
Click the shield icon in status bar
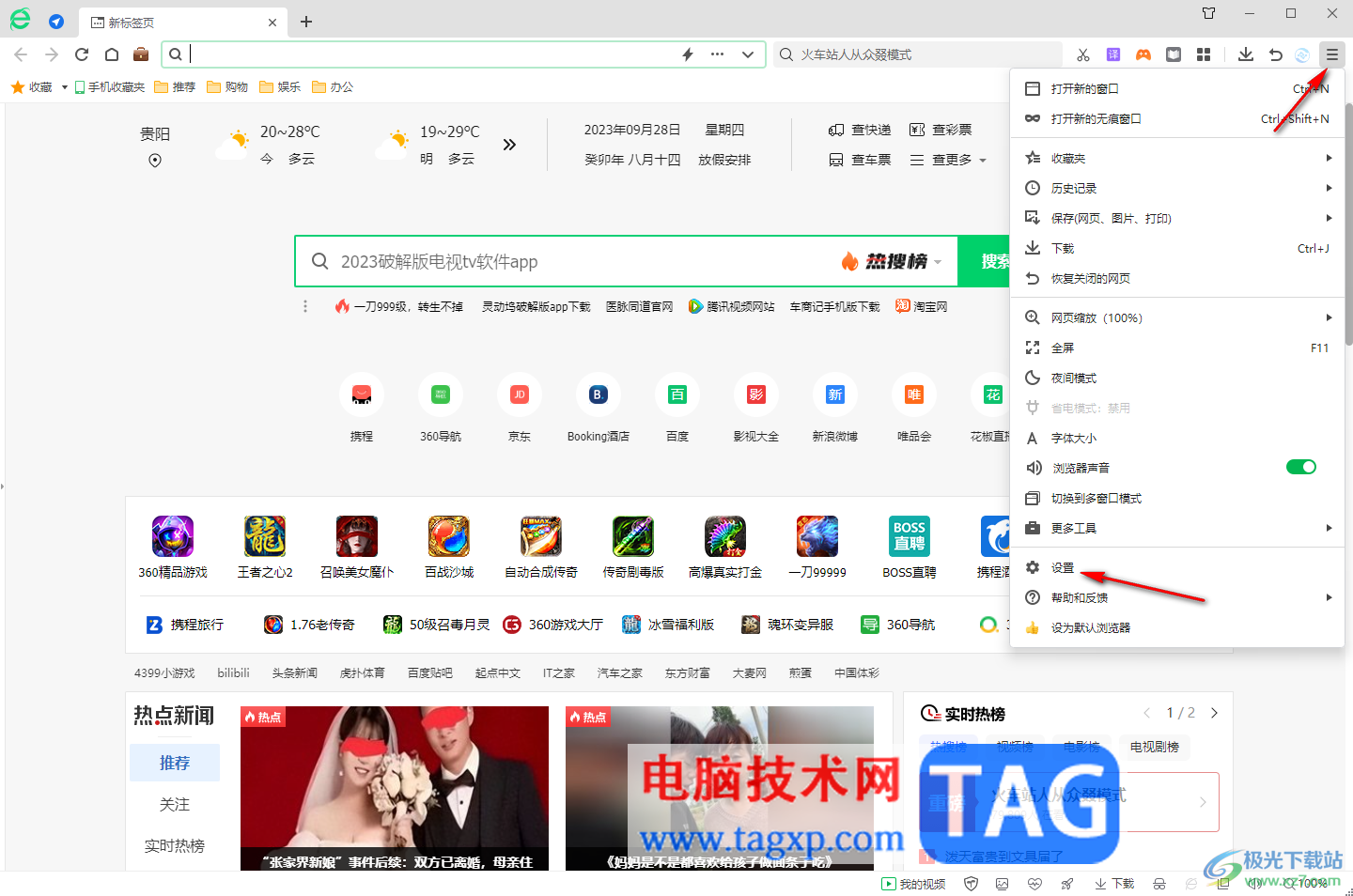972,884
